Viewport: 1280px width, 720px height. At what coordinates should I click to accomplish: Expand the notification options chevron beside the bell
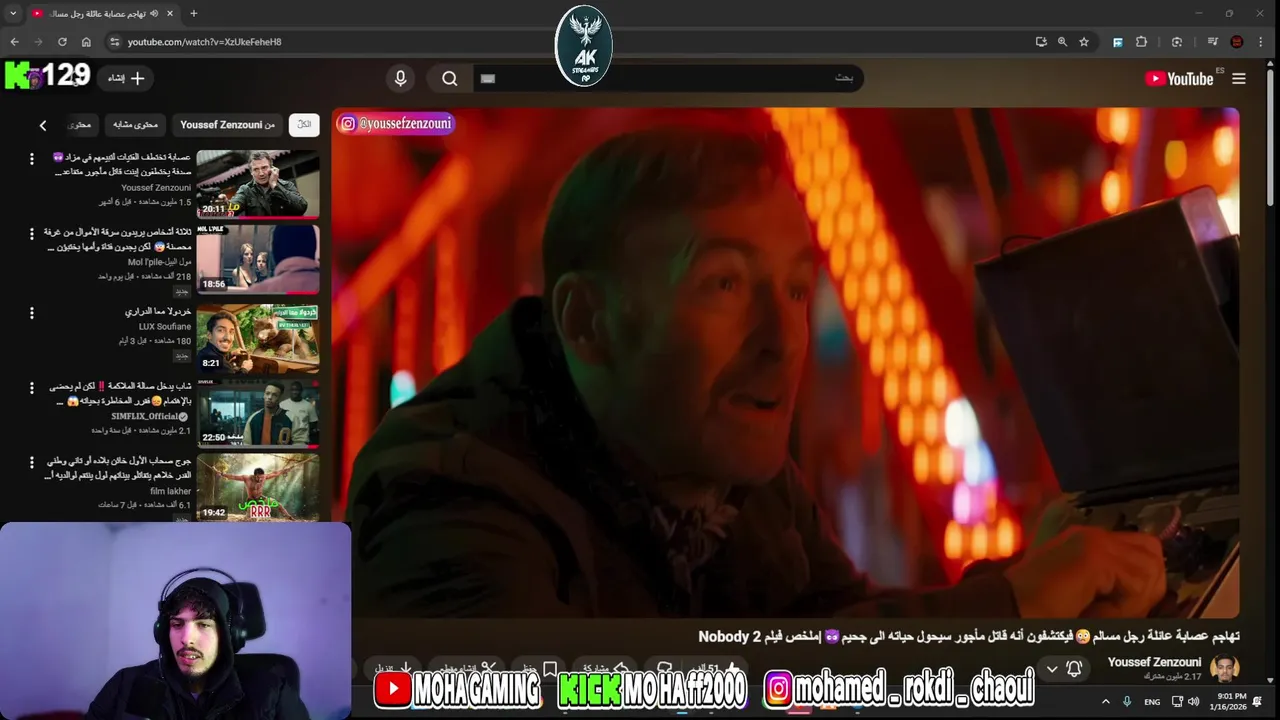point(1052,669)
